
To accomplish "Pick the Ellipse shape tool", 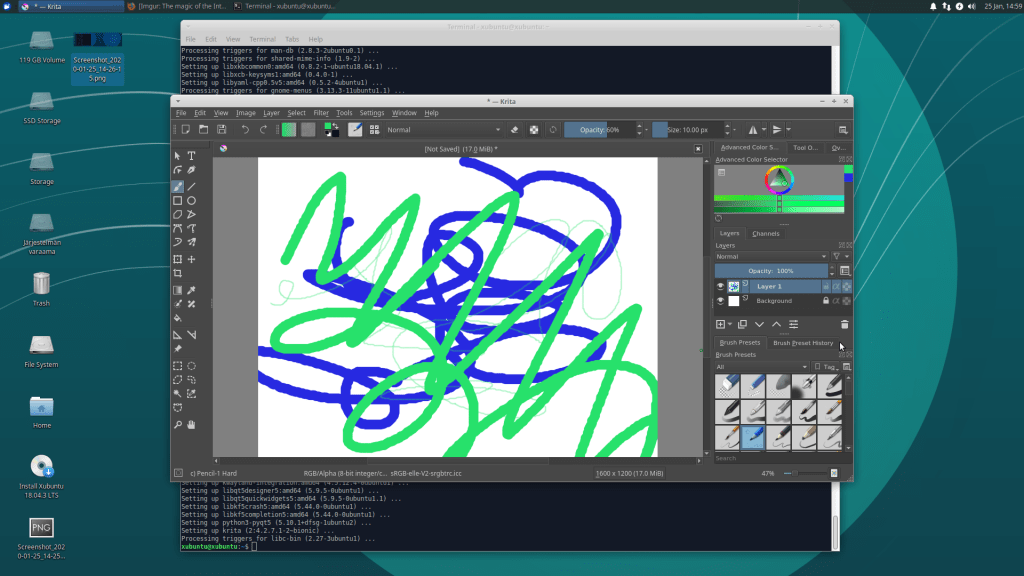I will (191, 200).
